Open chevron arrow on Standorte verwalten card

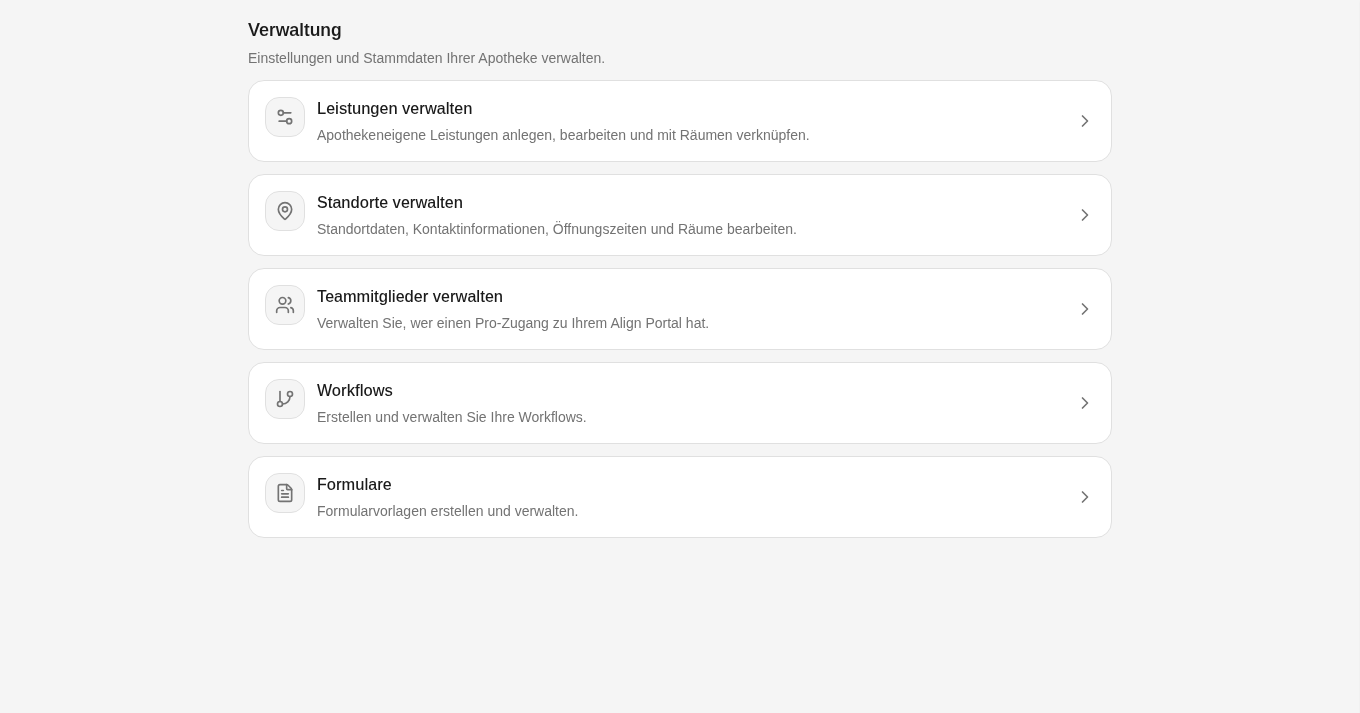pos(1085,215)
